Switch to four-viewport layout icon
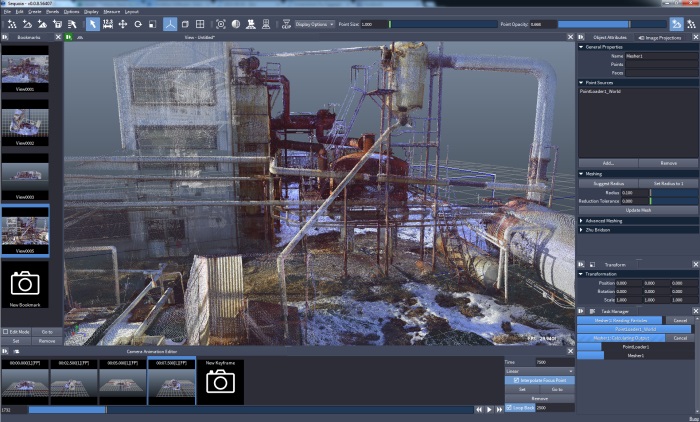700x422 pixels. 200,24
